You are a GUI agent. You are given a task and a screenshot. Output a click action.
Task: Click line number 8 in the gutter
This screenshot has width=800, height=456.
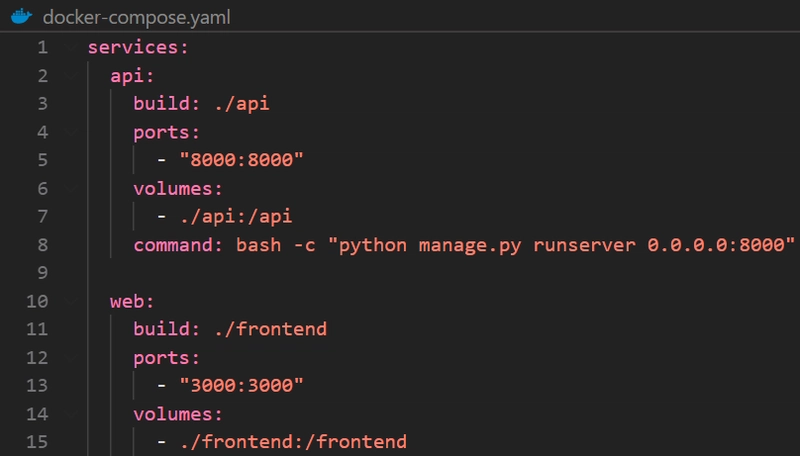pyautogui.click(x=42, y=245)
